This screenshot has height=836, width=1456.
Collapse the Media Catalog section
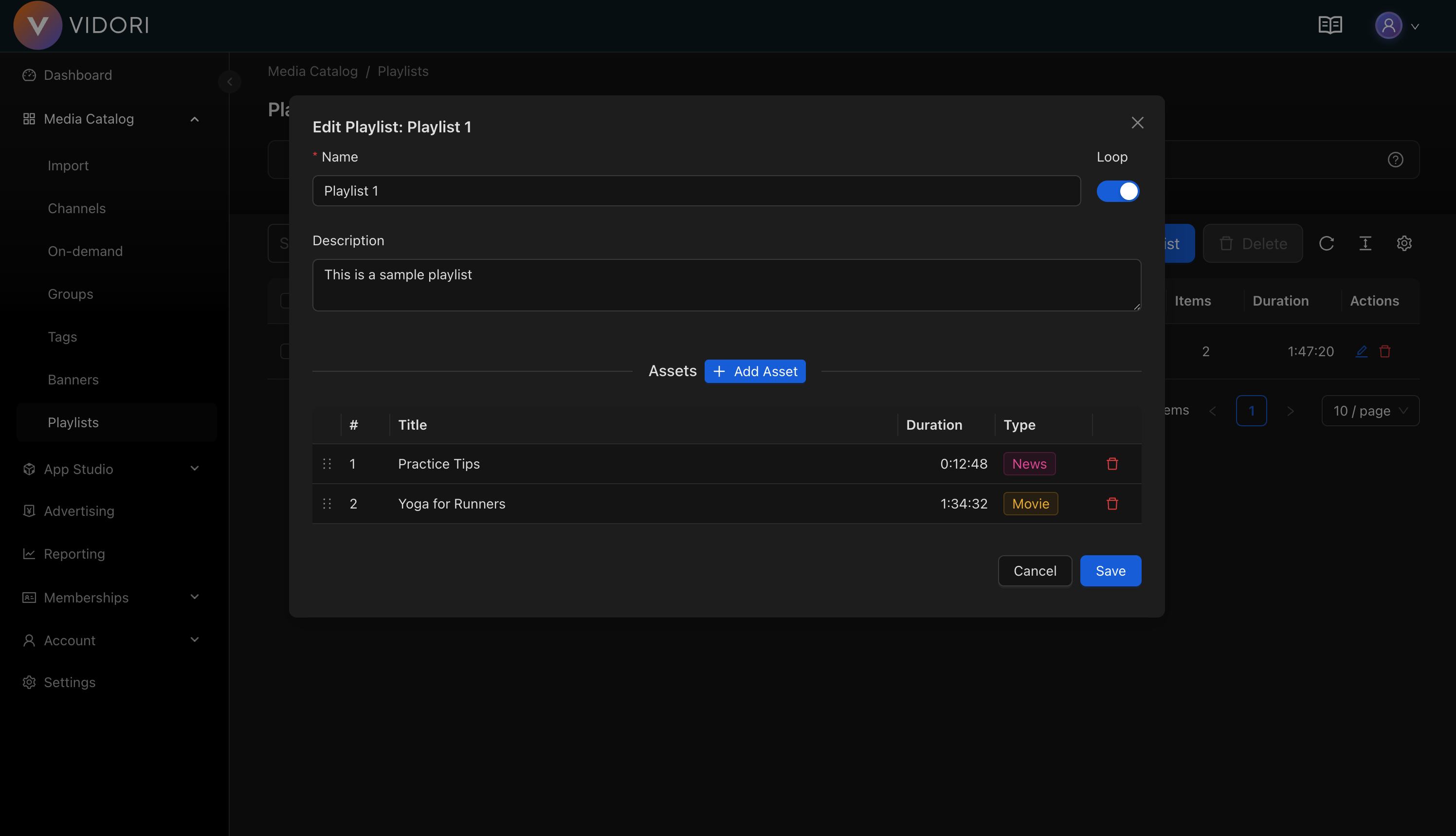(x=194, y=119)
